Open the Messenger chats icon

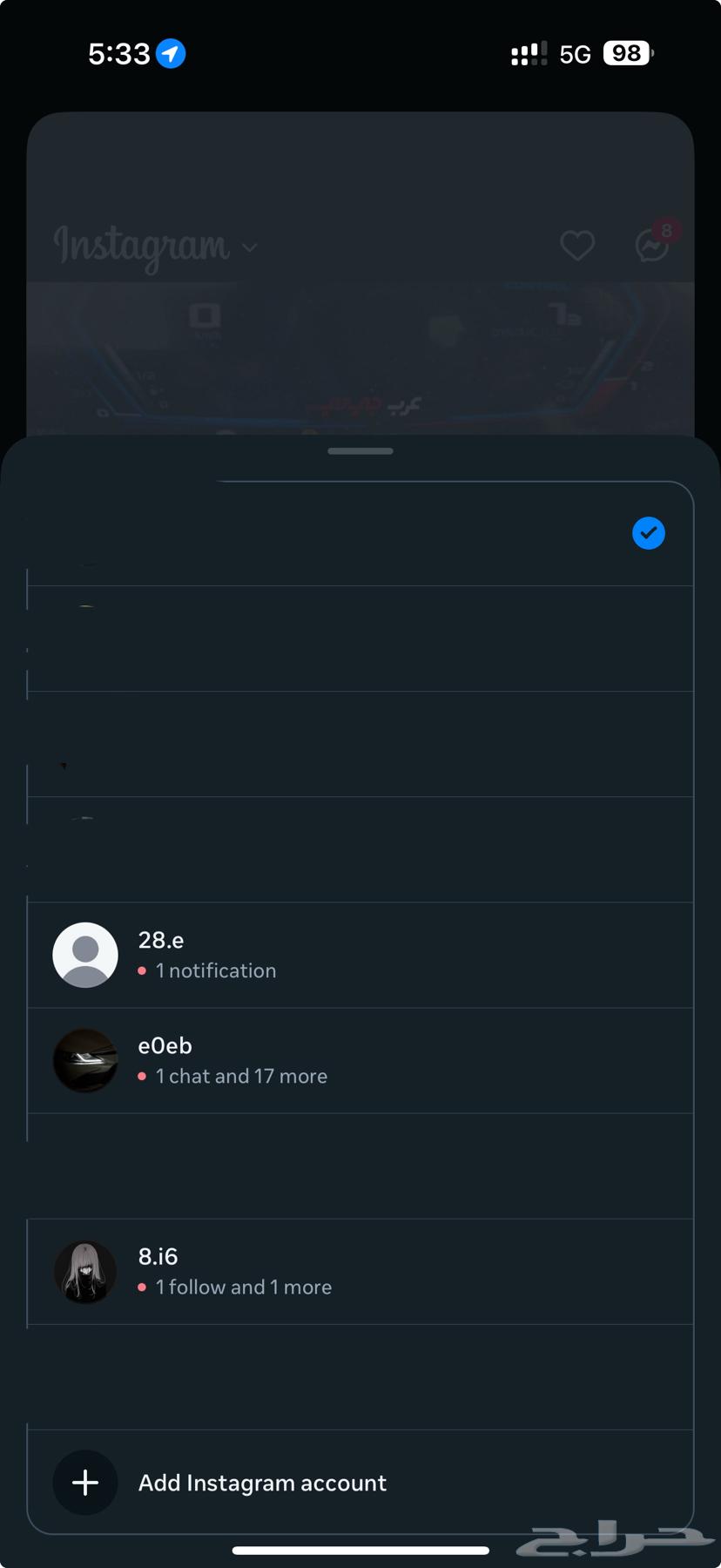[650, 247]
